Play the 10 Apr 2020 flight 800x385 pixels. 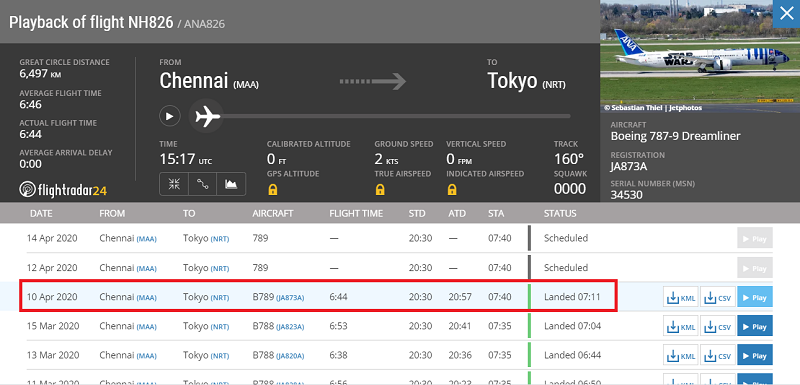click(755, 297)
